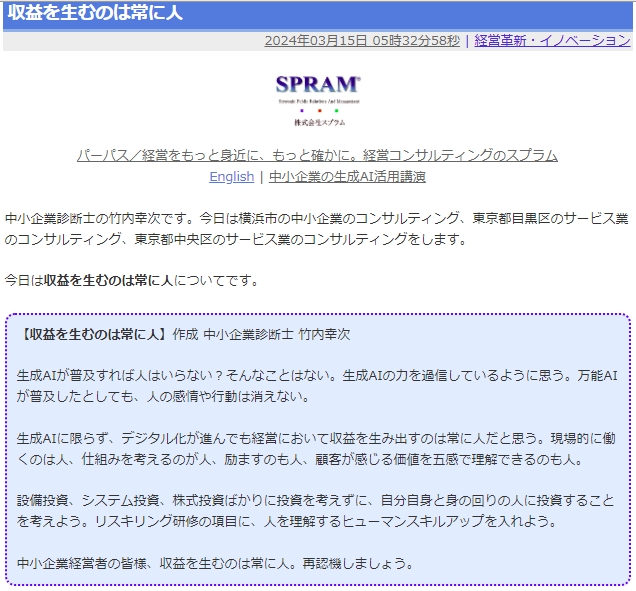636x591 pixels.
Task: Open the 中小企業の生成AI活用講演 link
Action: 347,177
